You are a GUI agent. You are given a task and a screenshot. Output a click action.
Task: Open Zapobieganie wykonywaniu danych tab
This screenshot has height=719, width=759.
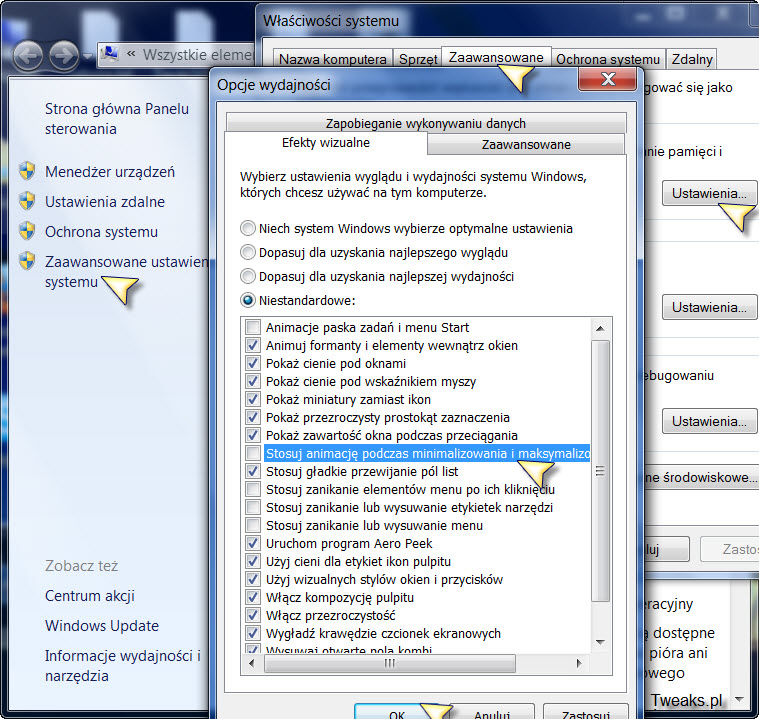pyautogui.click(x=425, y=123)
